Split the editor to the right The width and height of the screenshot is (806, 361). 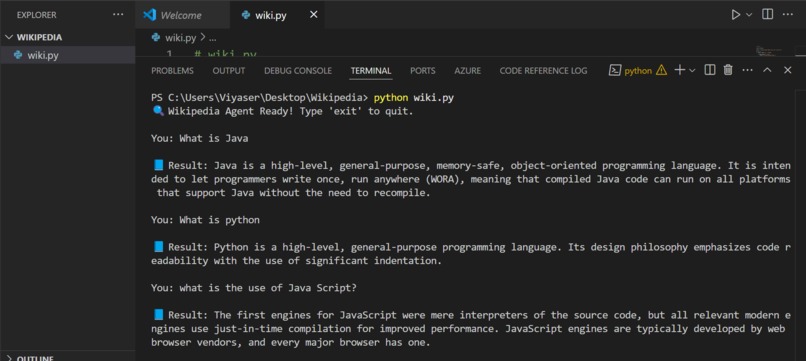pyautogui.click(x=767, y=14)
